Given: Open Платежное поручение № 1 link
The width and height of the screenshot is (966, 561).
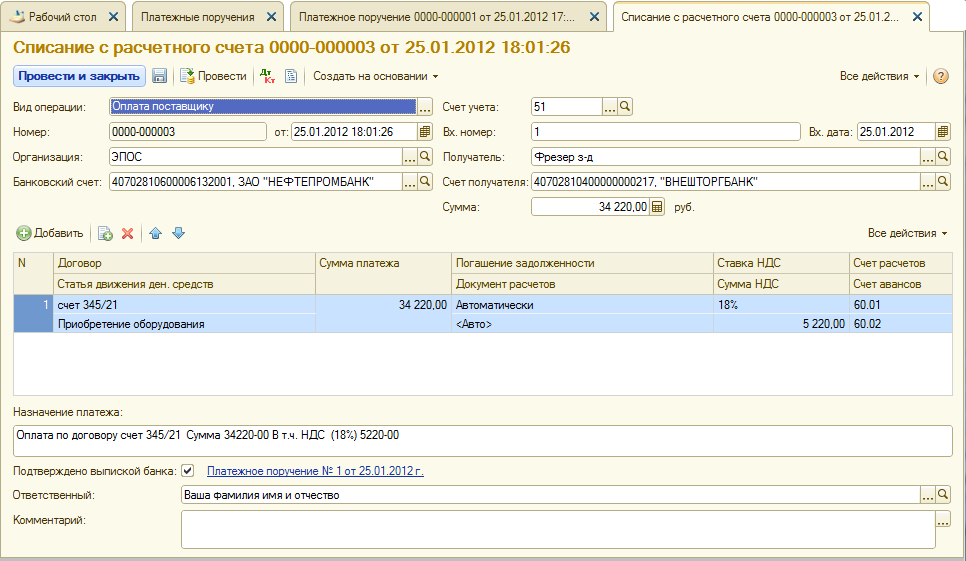Looking at the screenshot, I should tap(315, 471).
